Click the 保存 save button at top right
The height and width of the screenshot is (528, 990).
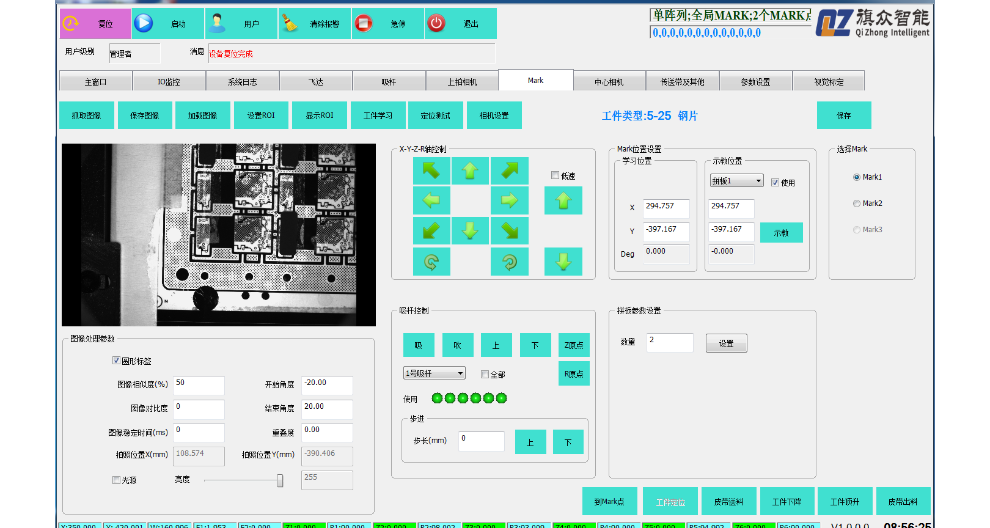(844, 116)
